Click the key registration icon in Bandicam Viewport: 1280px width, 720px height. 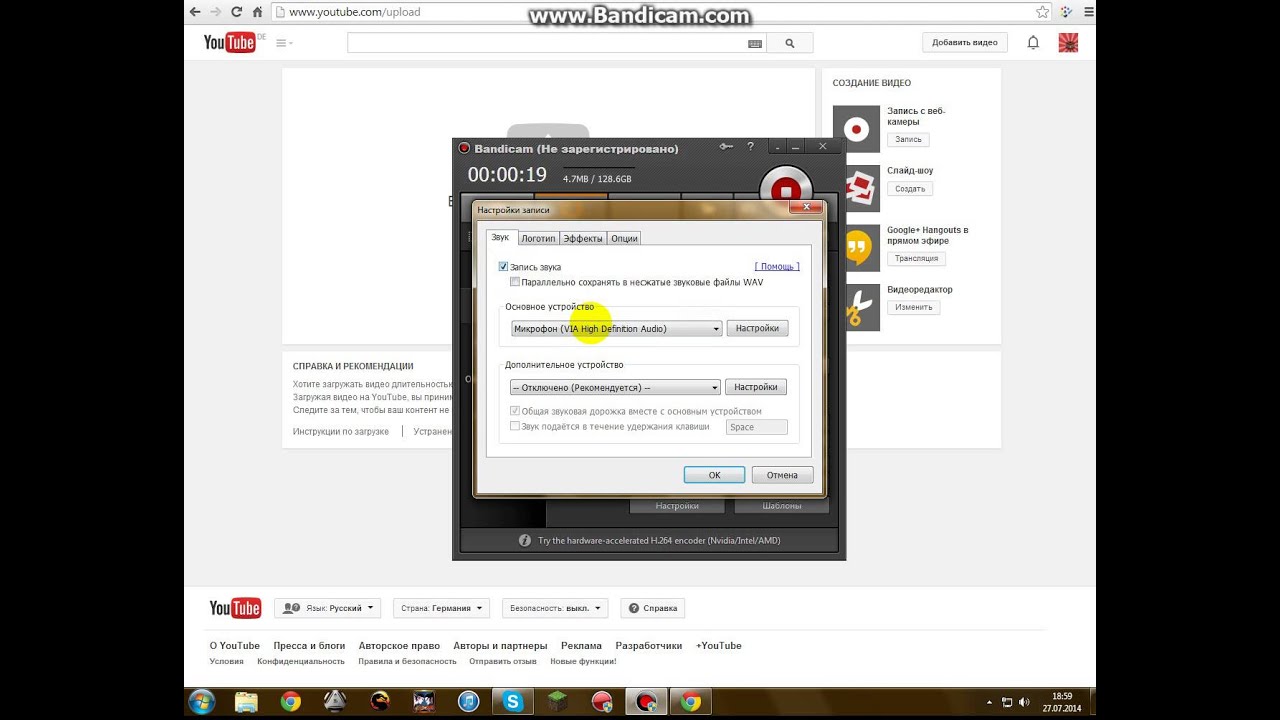pos(727,147)
